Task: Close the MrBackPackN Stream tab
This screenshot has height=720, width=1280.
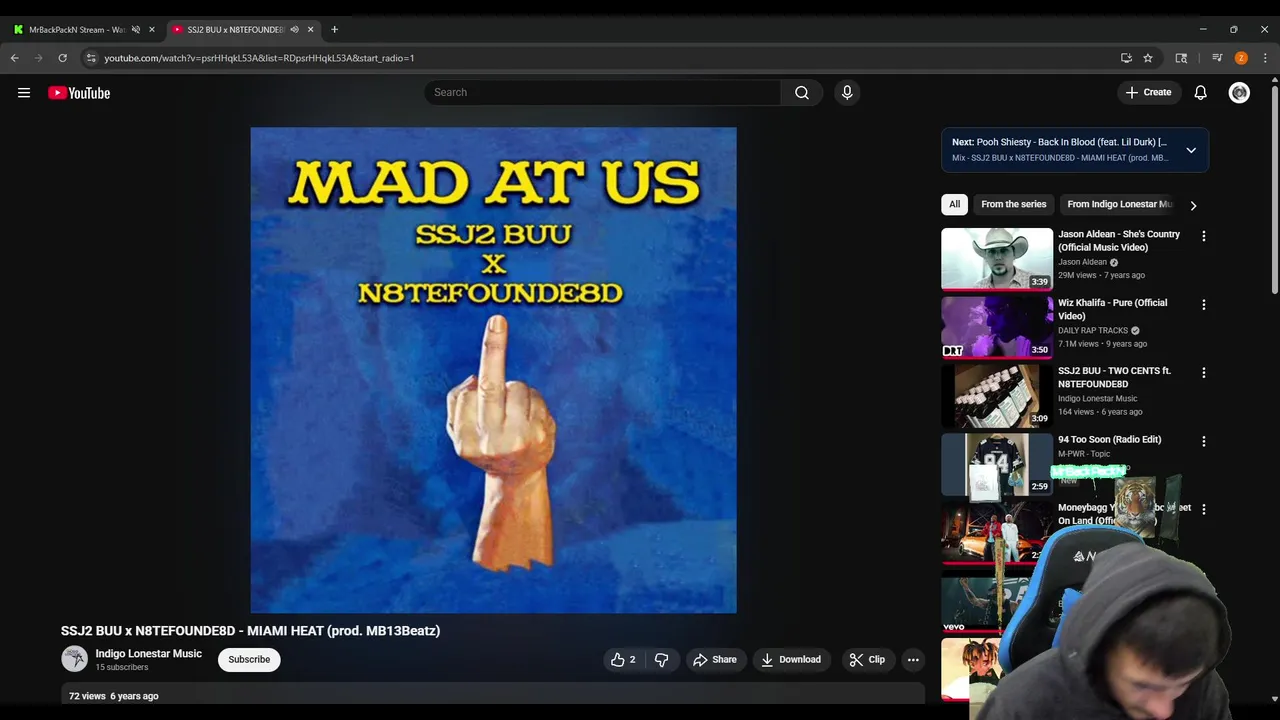Action: pyautogui.click(x=152, y=30)
